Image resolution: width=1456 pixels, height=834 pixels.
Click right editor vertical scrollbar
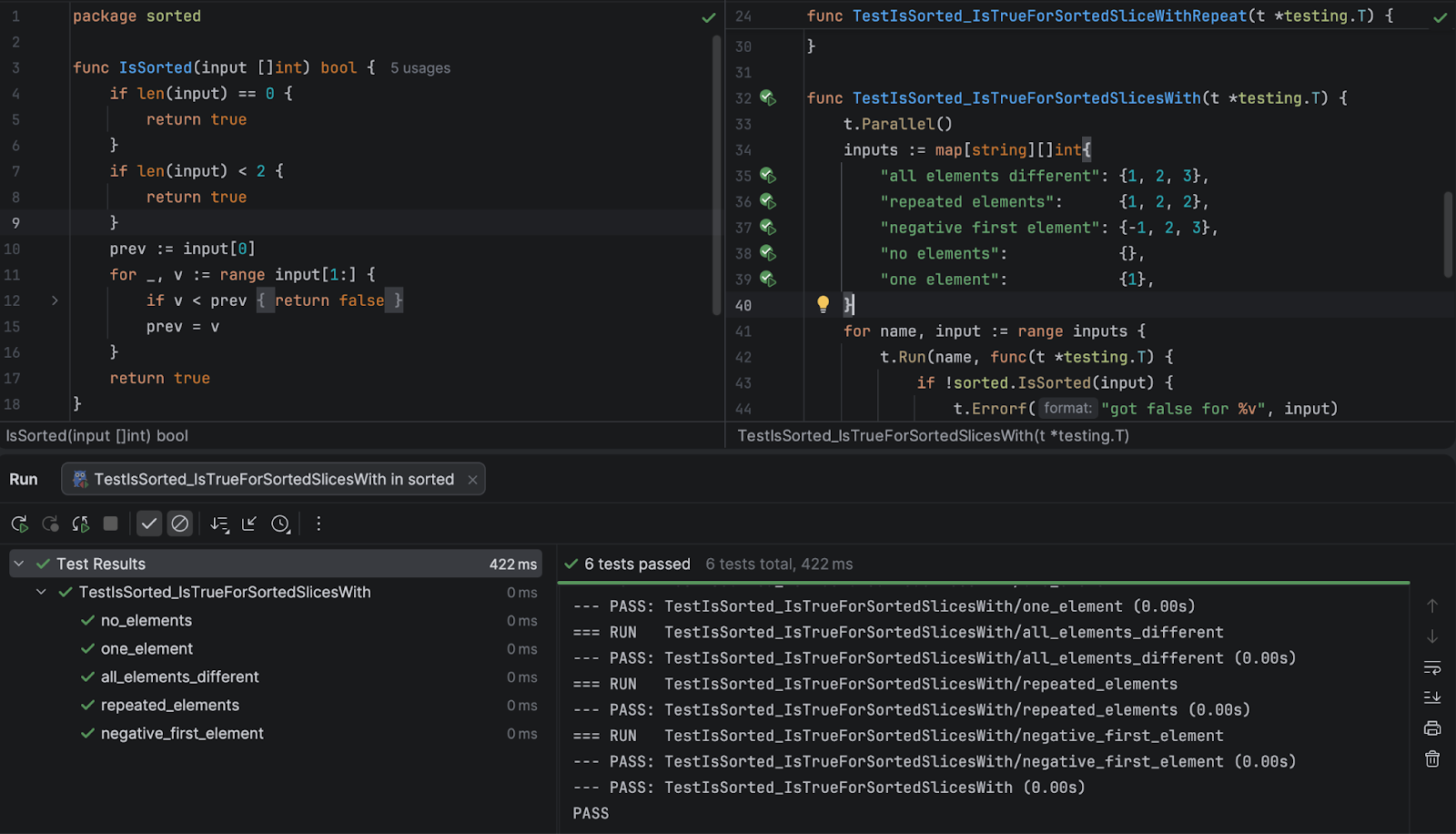click(x=1447, y=235)
